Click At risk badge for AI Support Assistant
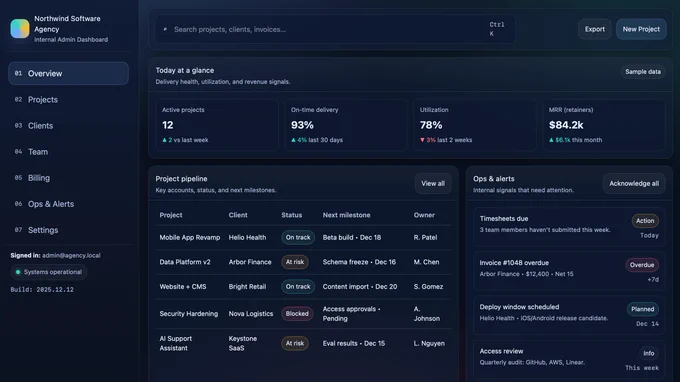Image resolution: width=680 pixels, height=382 pixels. [295, 343]
